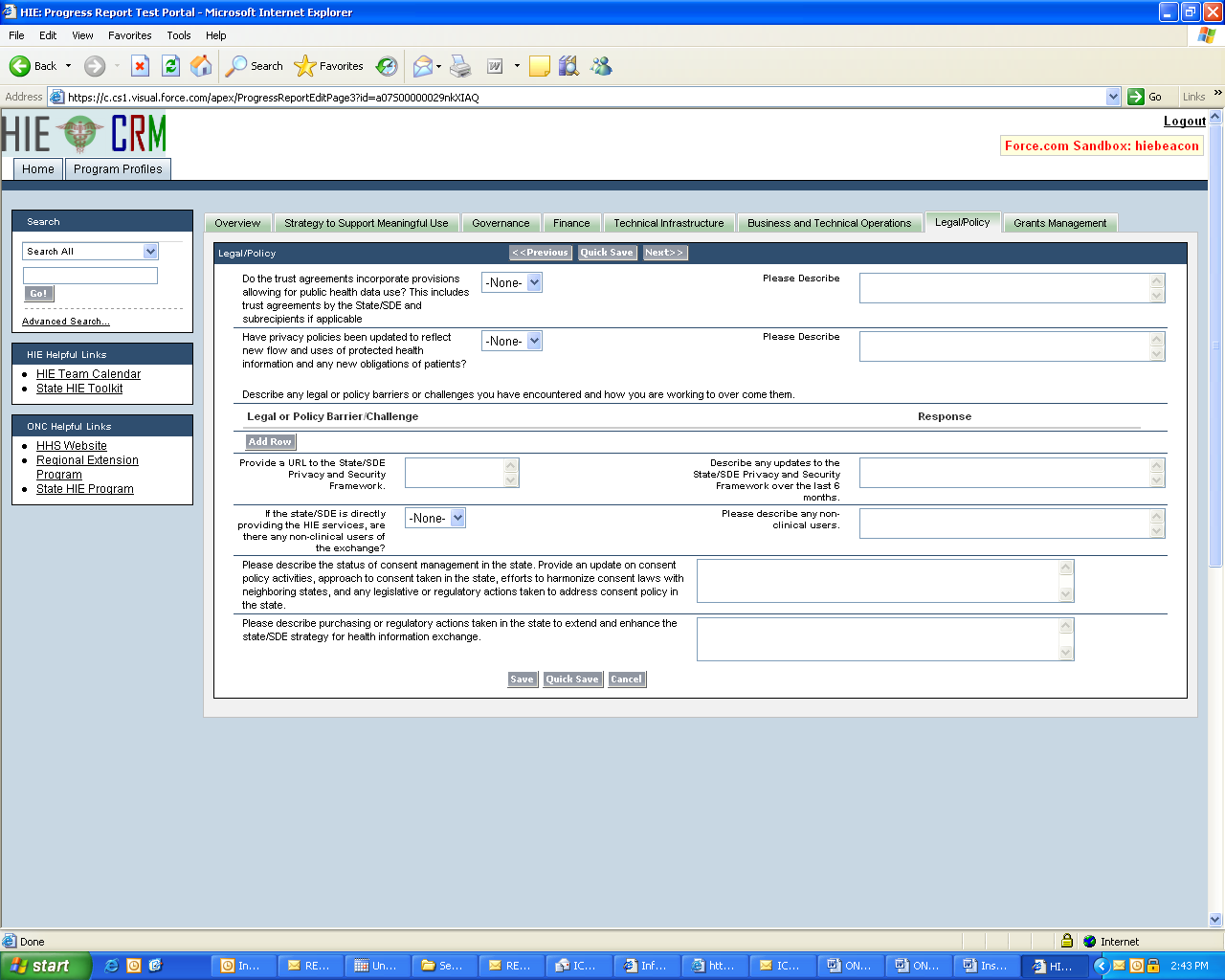Click the Refresh page icon
Viewport: 1225px width, 980px height.
click(170, 66)
